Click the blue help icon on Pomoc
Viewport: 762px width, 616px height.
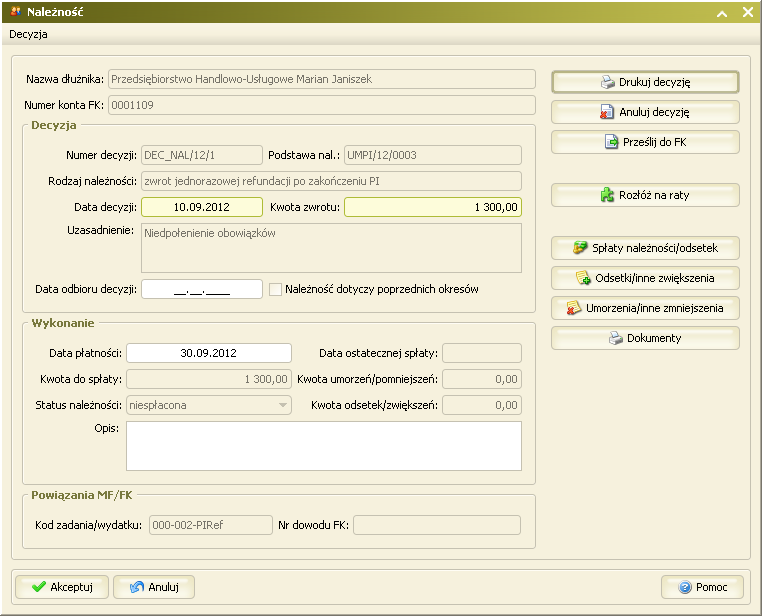[685, 587]
